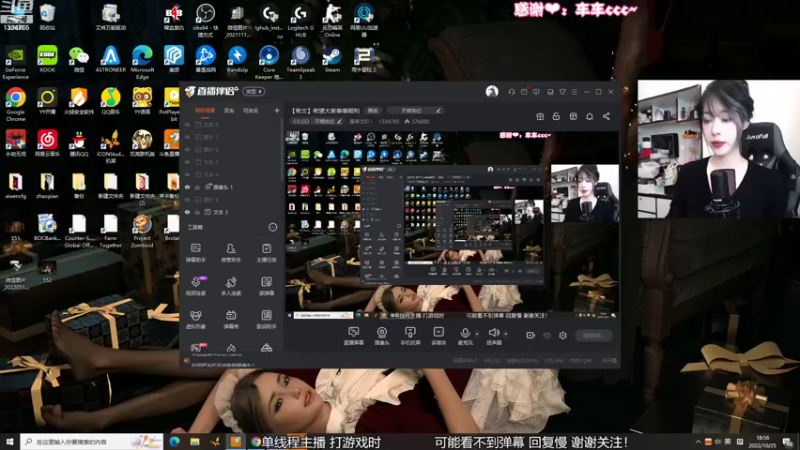Open the 视频连麦 video link tool
Screen dimensions: 800x450
(x=195, y=286)
